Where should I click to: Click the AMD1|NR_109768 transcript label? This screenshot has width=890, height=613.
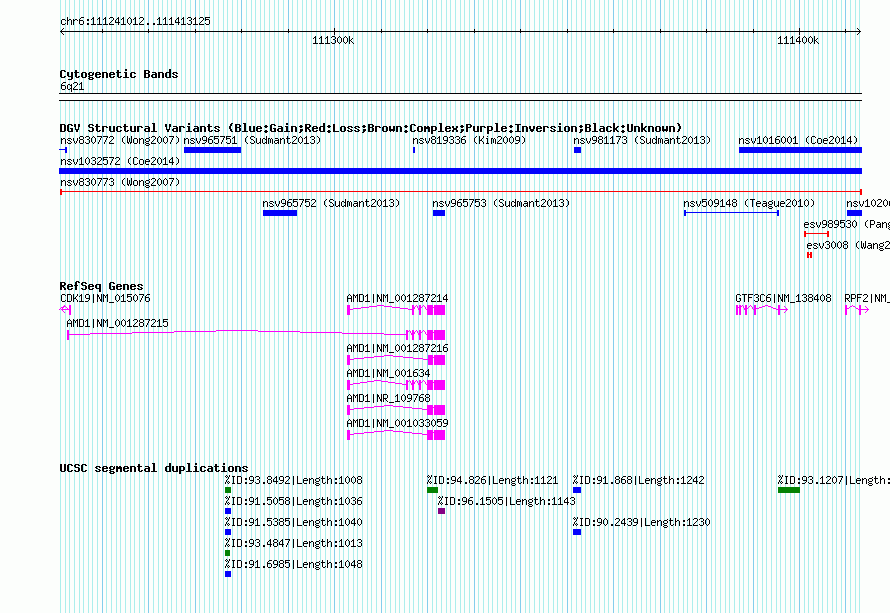[x=388, y=398]
